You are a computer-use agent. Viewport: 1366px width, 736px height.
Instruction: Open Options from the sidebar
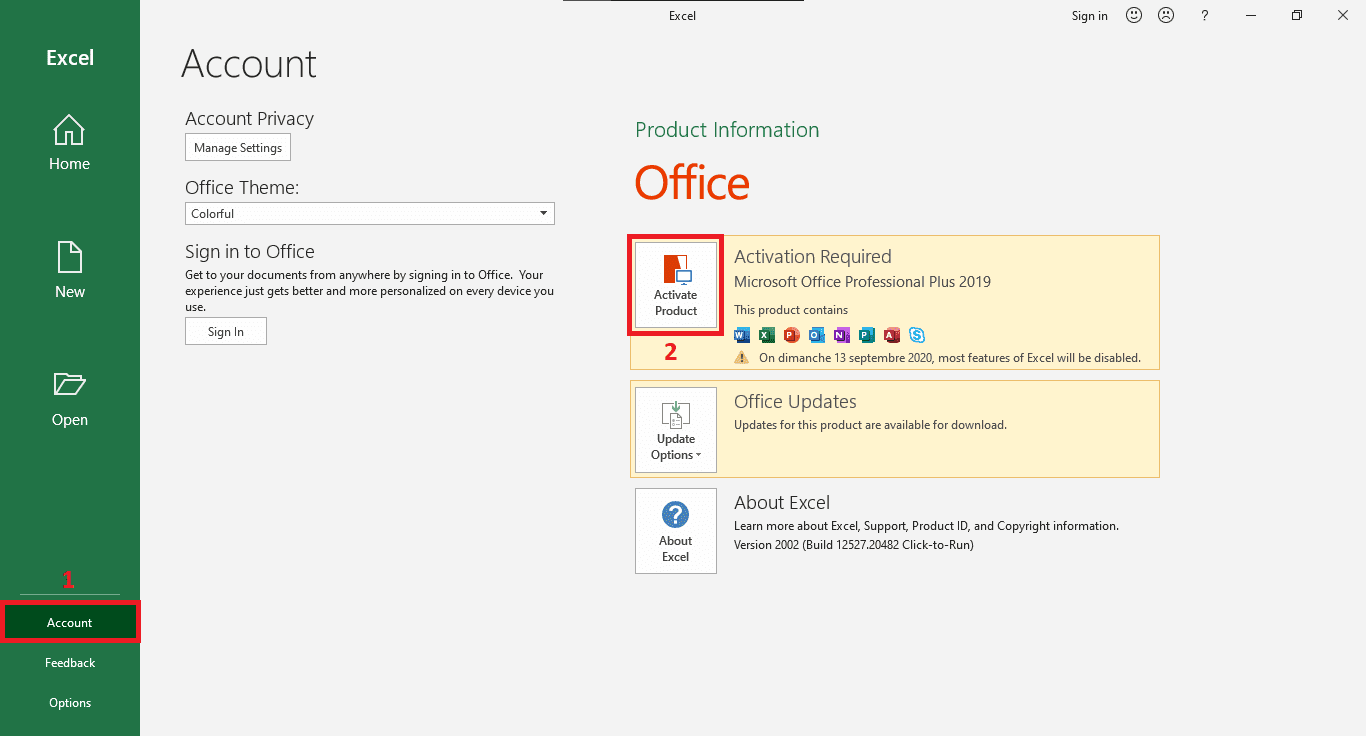tap(70, 703)
